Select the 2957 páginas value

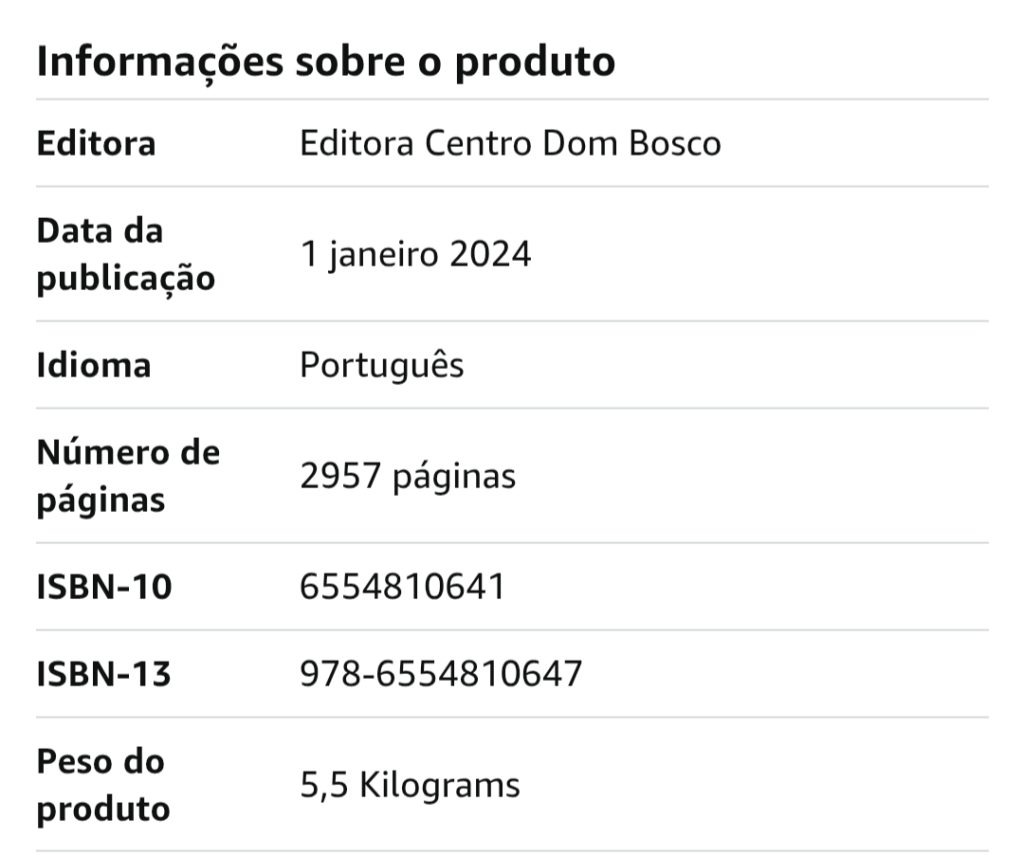(408, 477)
